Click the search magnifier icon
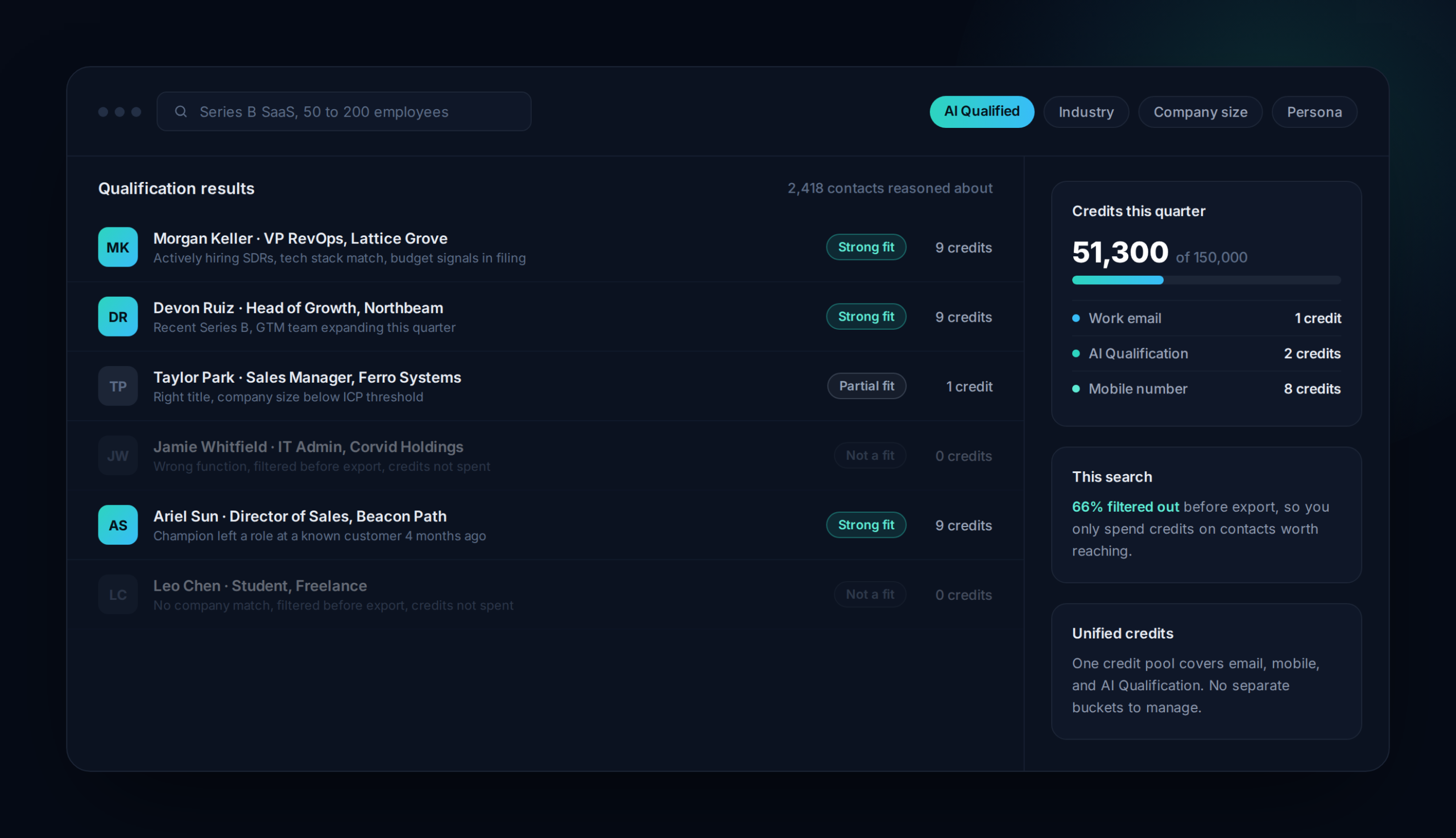Image resolution: width=1456 pixels, height=838 pixels. (x=181, y=111)
